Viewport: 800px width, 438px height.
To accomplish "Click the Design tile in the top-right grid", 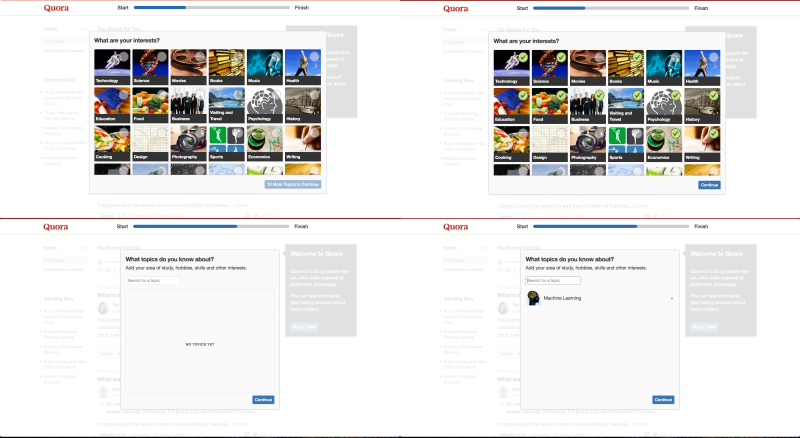I will pyautogui.click(x=550, y=143).
